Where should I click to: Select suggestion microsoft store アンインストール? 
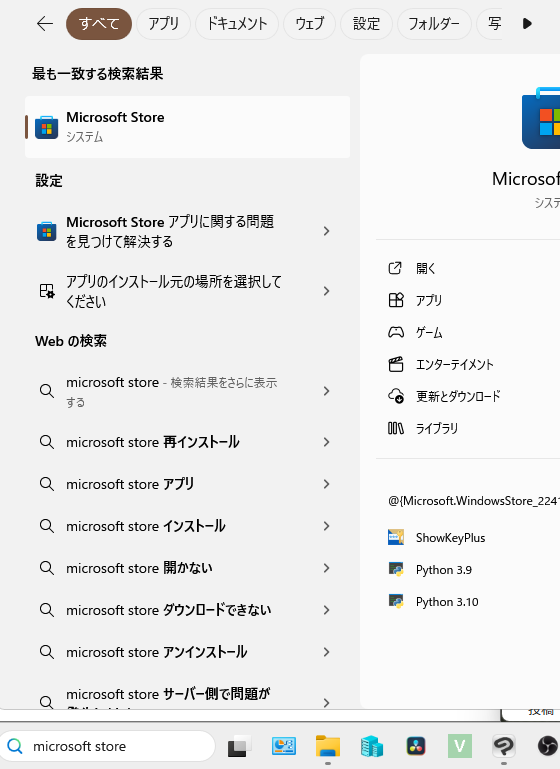pos(187,652)
